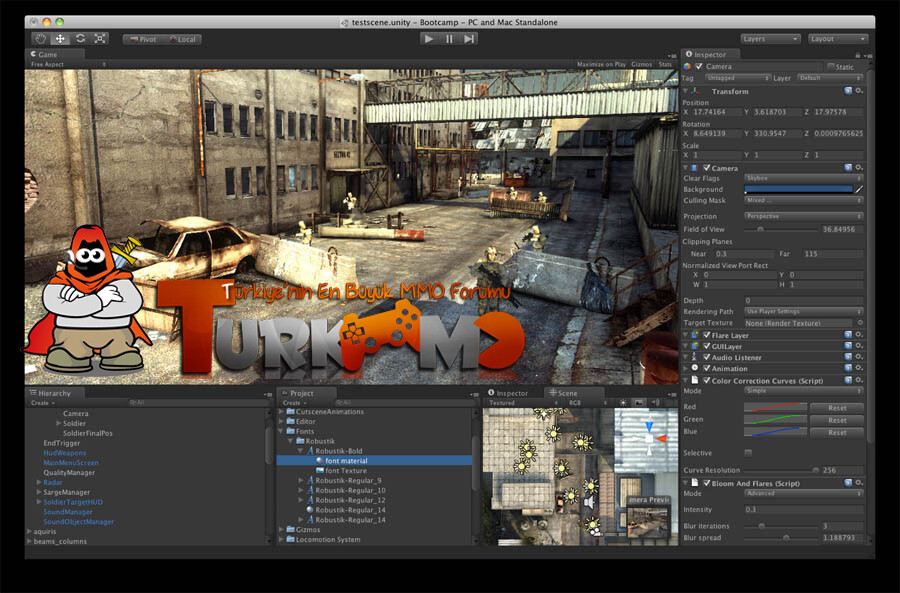Click the Intensity value field
Viewport: 900px width, 593px height.
pyautogui.click(x=804, y=509)
